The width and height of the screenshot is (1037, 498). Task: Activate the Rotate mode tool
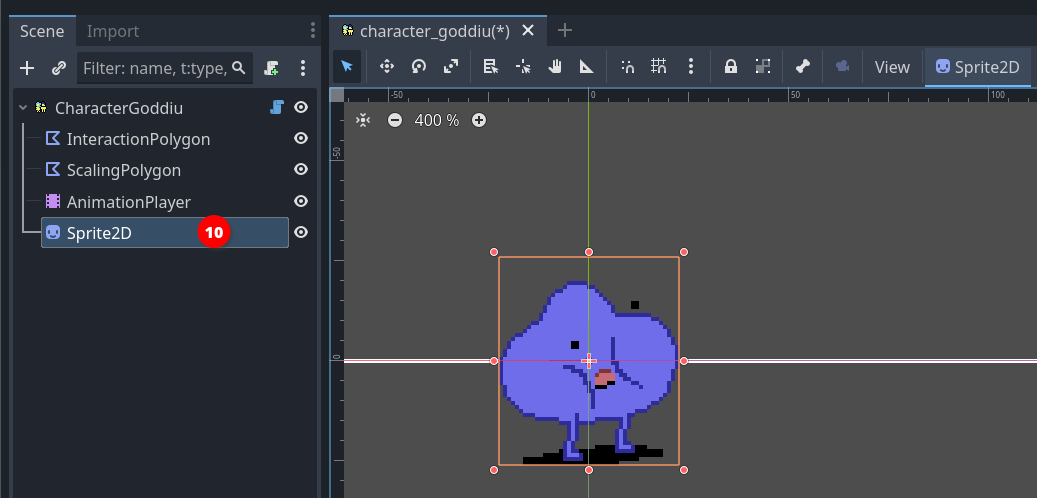click(419, 66)
